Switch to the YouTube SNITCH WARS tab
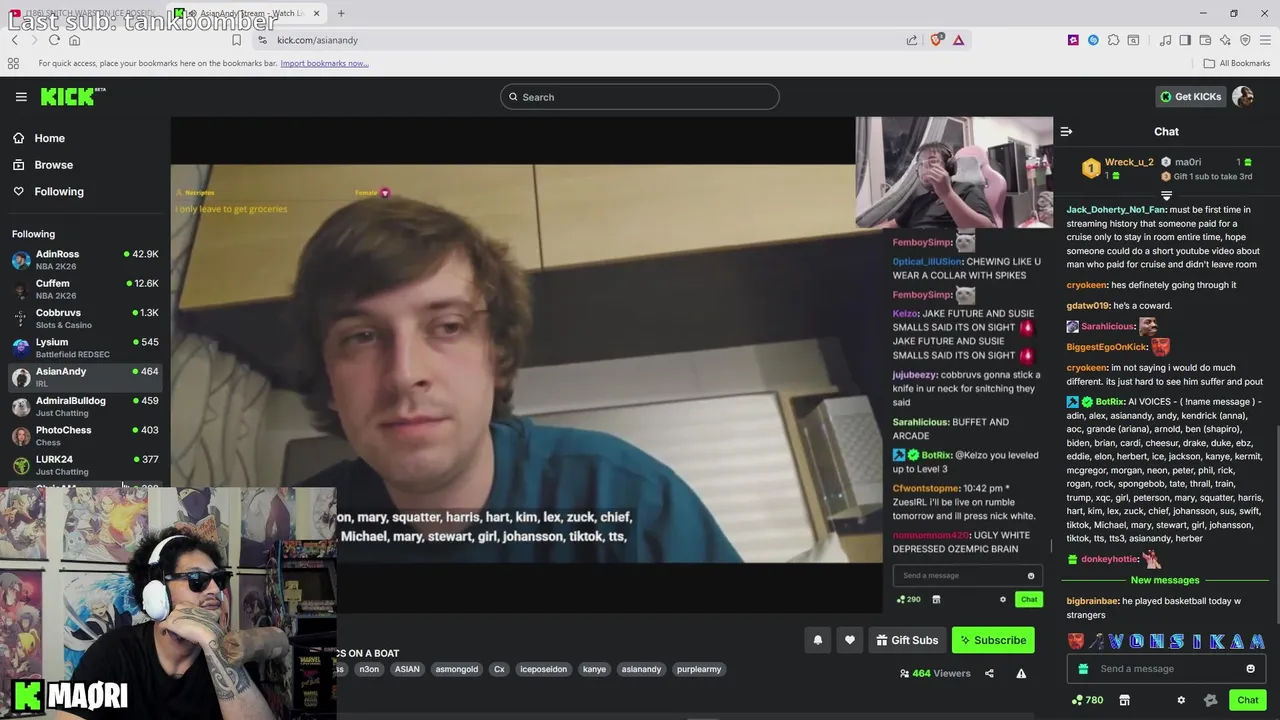 (82, 13)
